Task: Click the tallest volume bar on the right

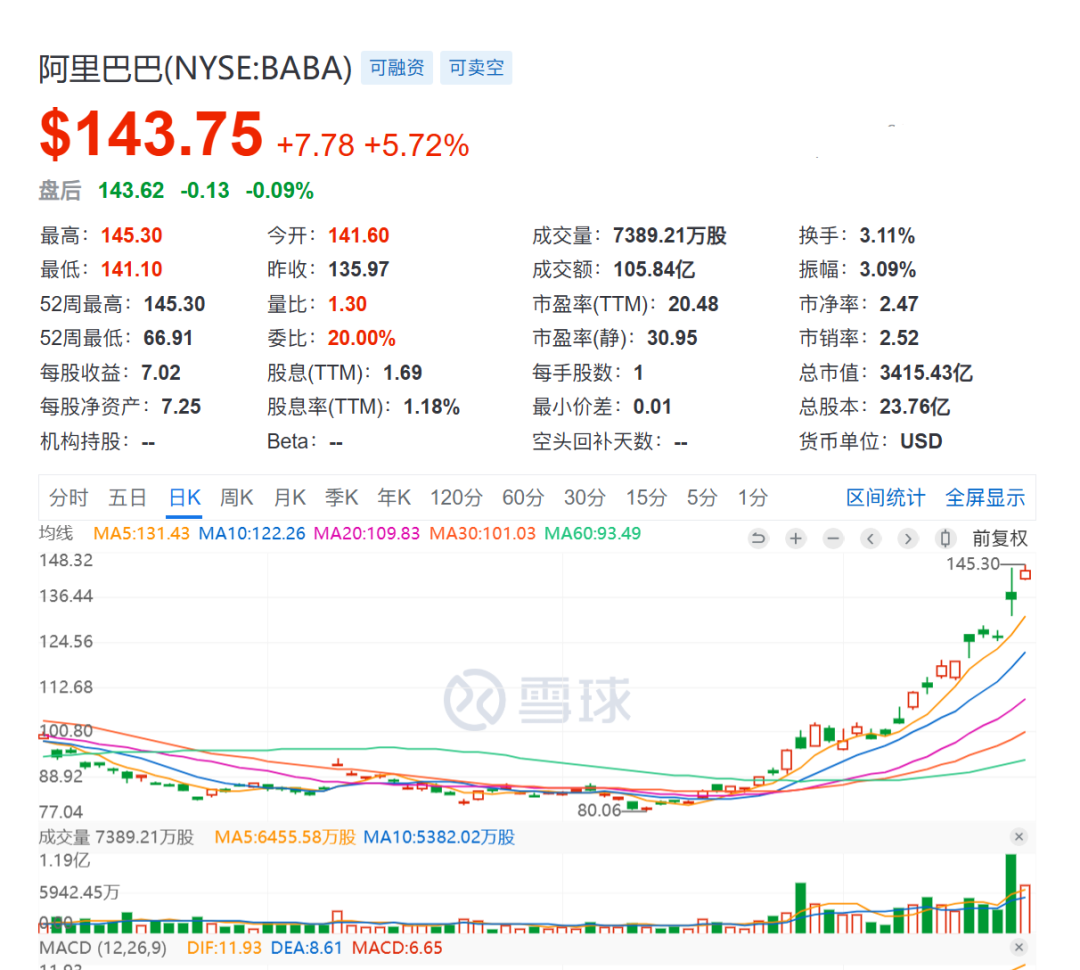Action: 1012,890
